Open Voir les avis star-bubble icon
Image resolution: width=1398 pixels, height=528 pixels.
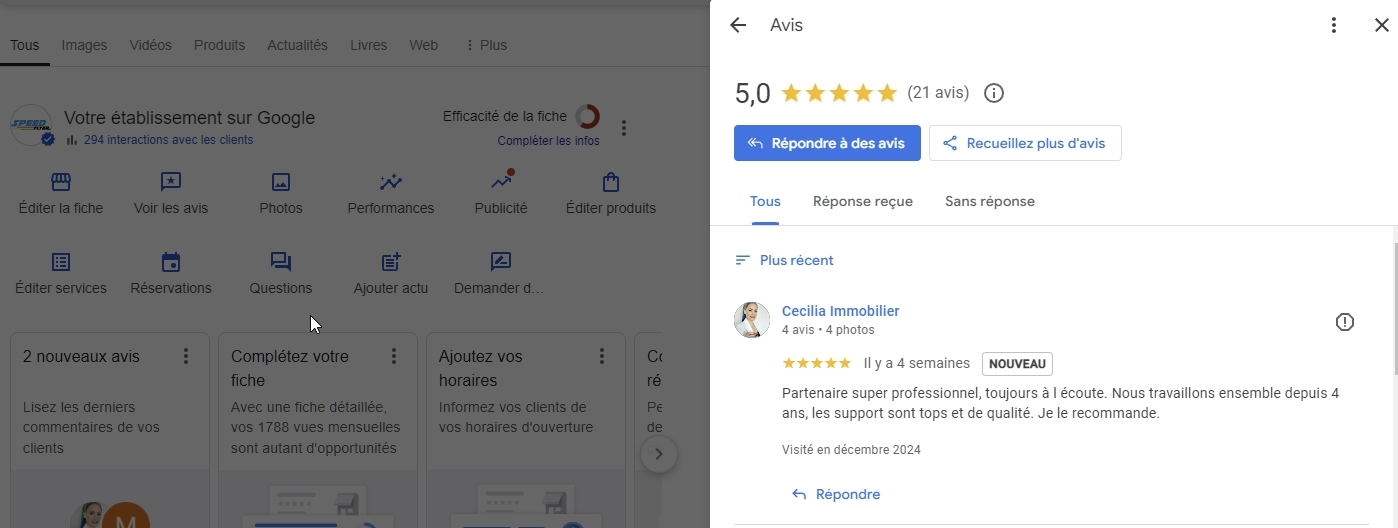[171, 182]
